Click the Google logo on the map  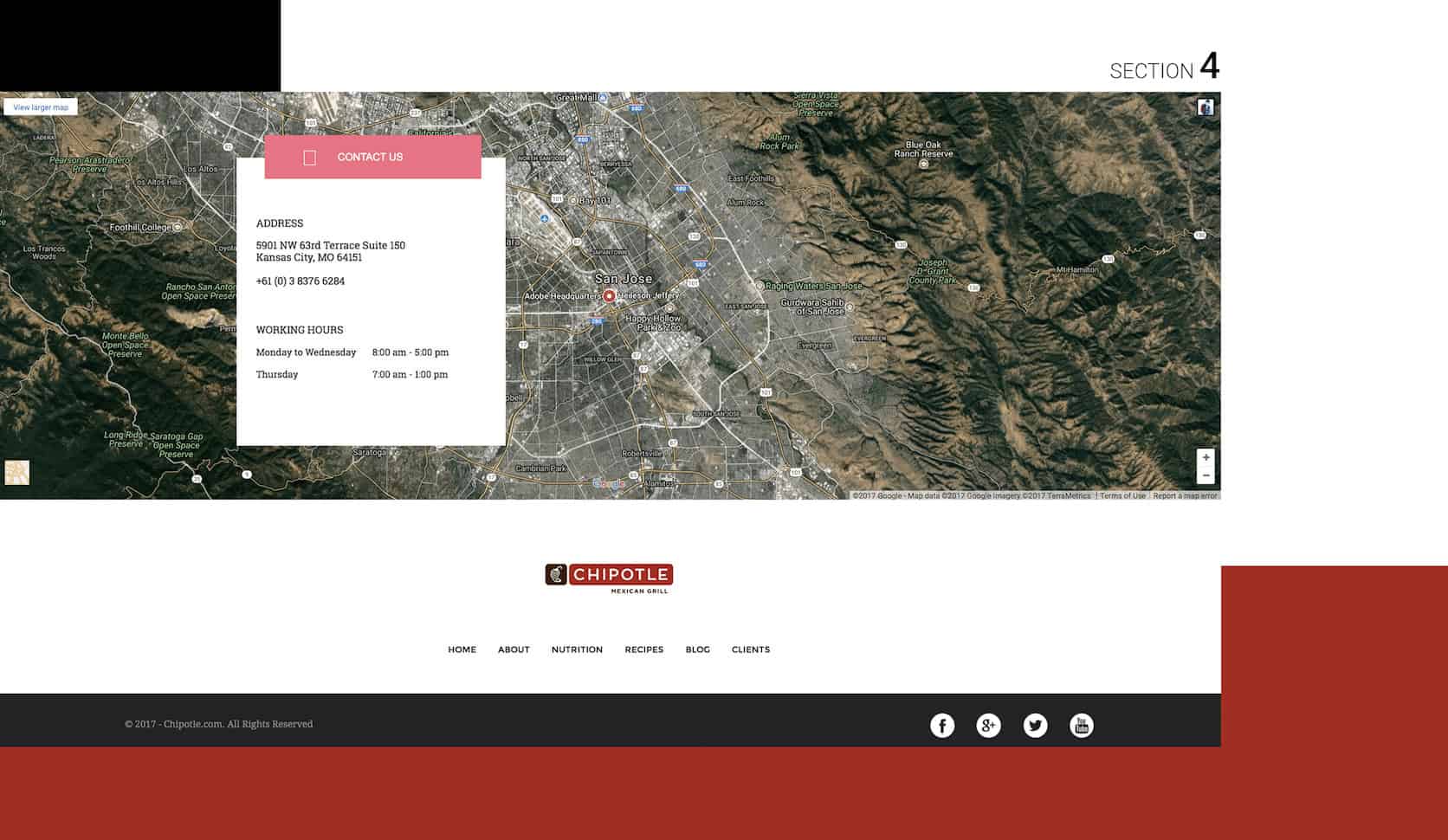pyautogui.click(x=607, y=483)
